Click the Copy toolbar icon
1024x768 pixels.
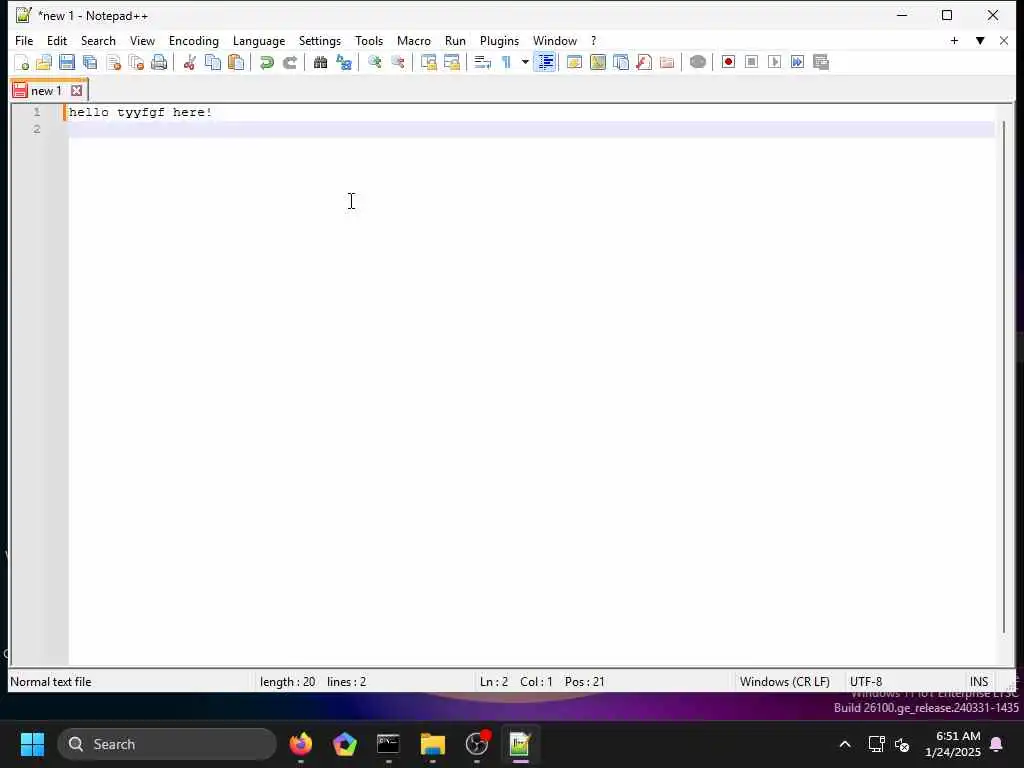pos(213,62)
